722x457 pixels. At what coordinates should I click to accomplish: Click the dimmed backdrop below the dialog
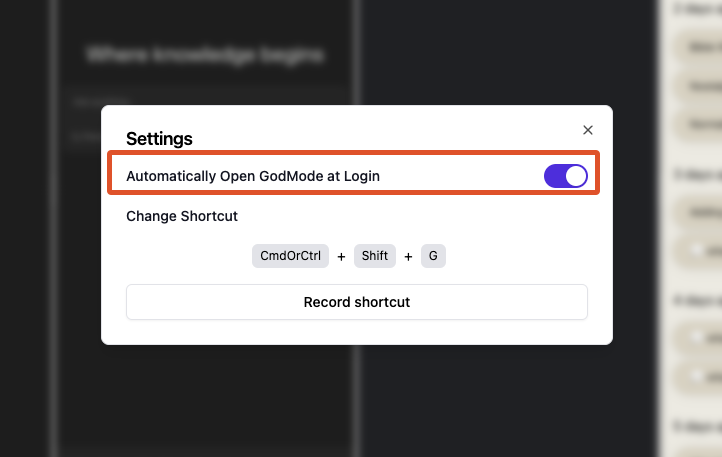click(x=356, y=400)
